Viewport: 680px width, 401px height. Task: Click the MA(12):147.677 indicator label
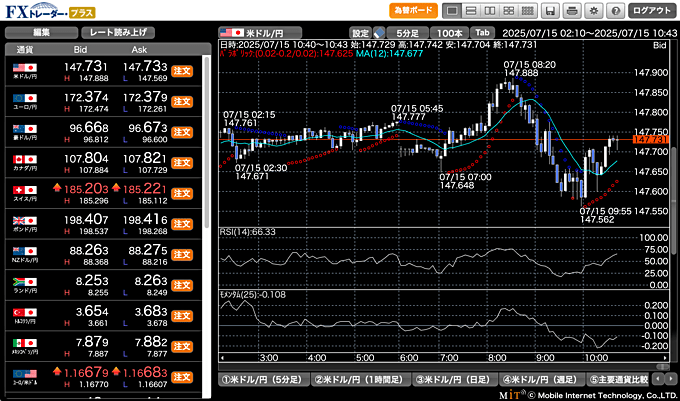click(x=389, y=54)
